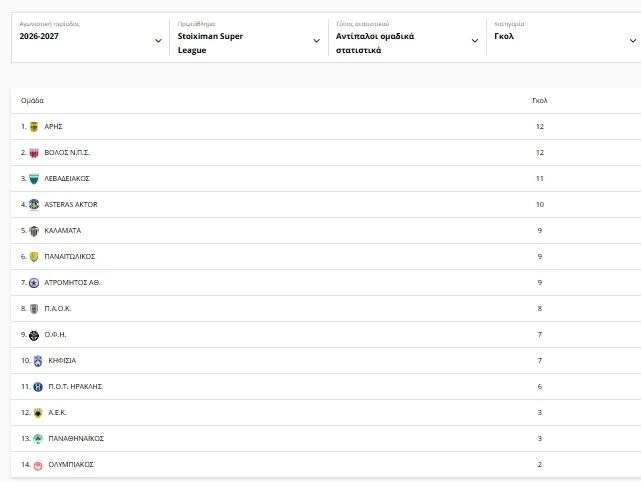Click the ΛΕΒΑΔΕΙΑΚΟΣ green crest icon
Viewport: 641px width, 482px height.
coord(34,179)
